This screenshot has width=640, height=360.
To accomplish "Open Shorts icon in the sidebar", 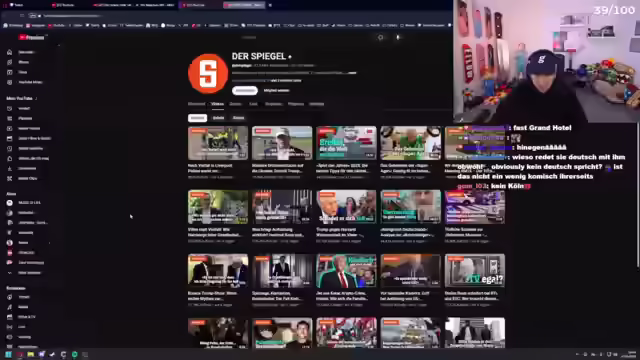I will (9, 62).
